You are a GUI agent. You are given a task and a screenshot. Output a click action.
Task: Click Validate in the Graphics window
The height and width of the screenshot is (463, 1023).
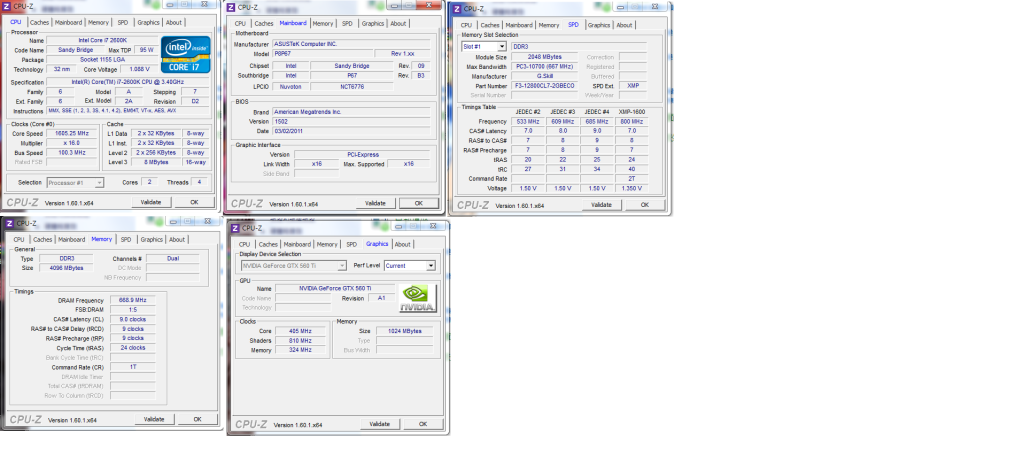[x=380, y=424]
